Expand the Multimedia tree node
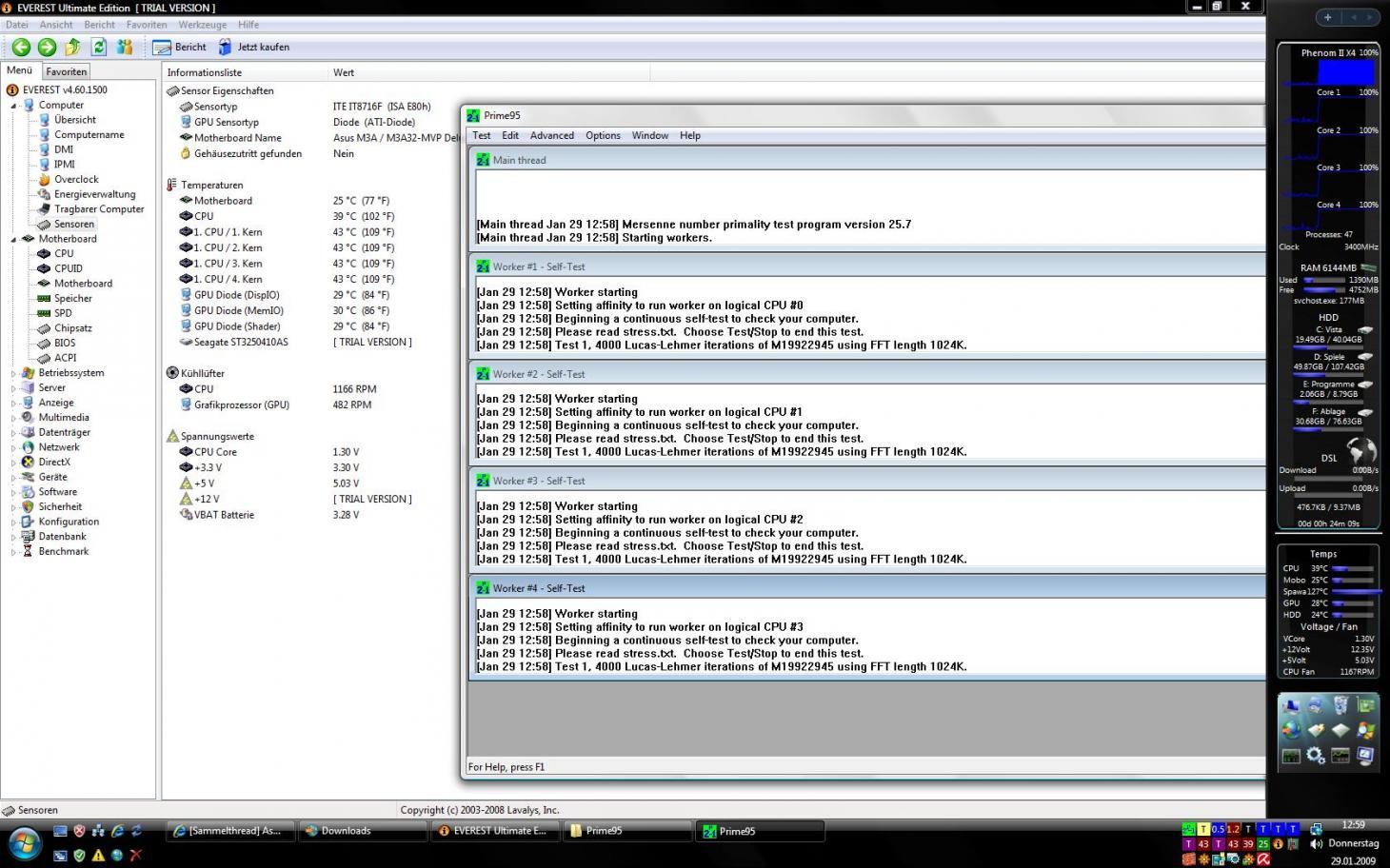The height and width of the screenshot is (868, 1390). 14,418
